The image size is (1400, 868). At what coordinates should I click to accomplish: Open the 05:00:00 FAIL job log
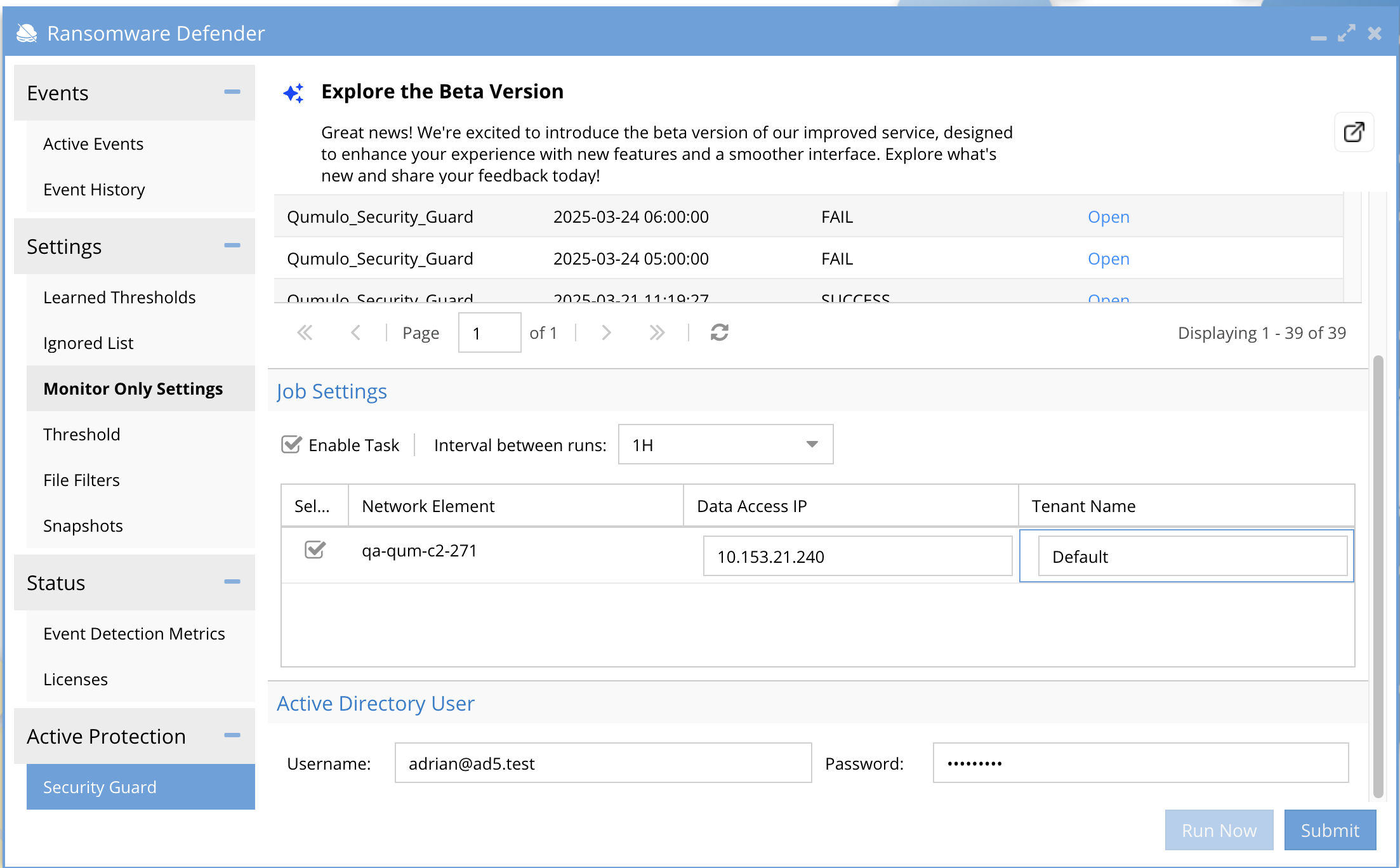(1108, 259)
